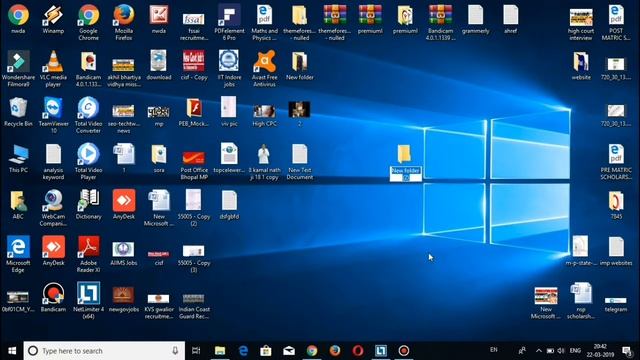Select WebCam Companion shortcut

(x=53, y=208)
